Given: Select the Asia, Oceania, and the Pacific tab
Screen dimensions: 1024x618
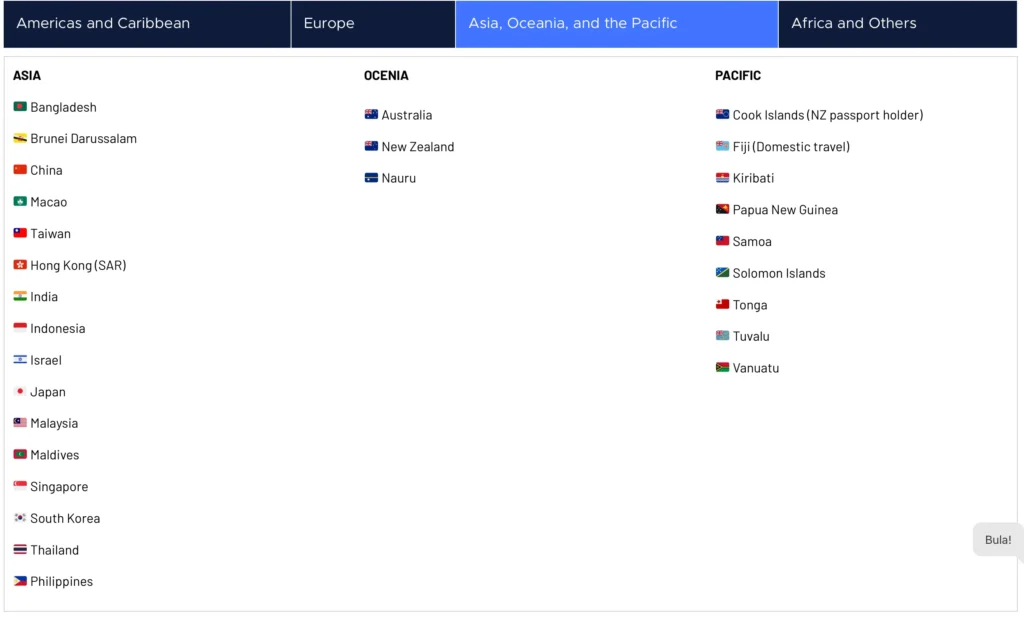Looking at the screenshot, I should point(616,23).
